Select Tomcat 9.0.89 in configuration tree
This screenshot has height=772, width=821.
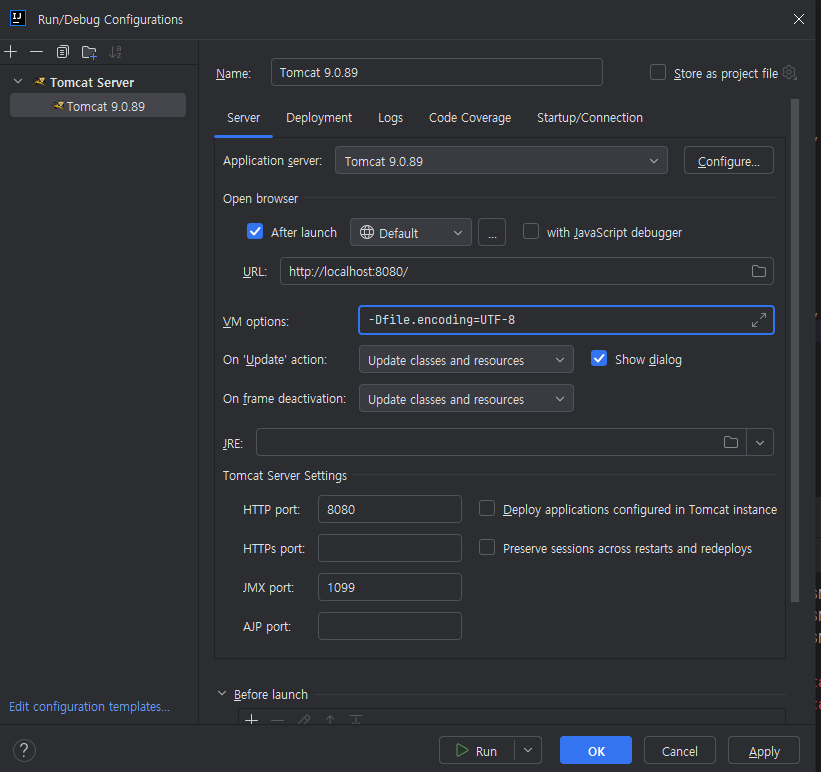98,106
